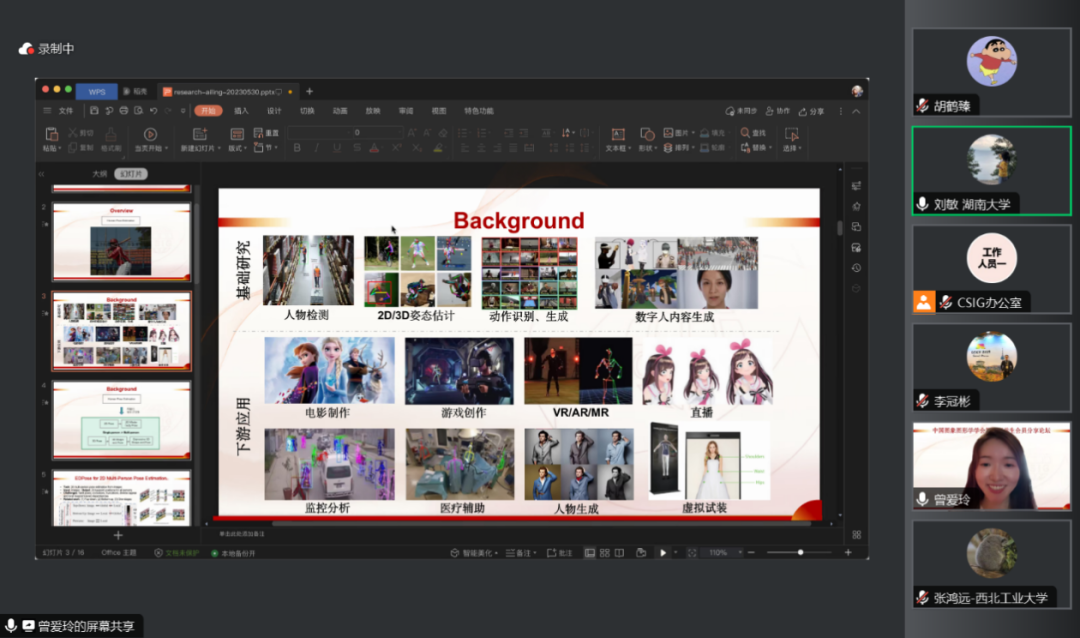Toggle Superscript formatting
This screenshot has height=638, width=1080.
click(397, 147)
